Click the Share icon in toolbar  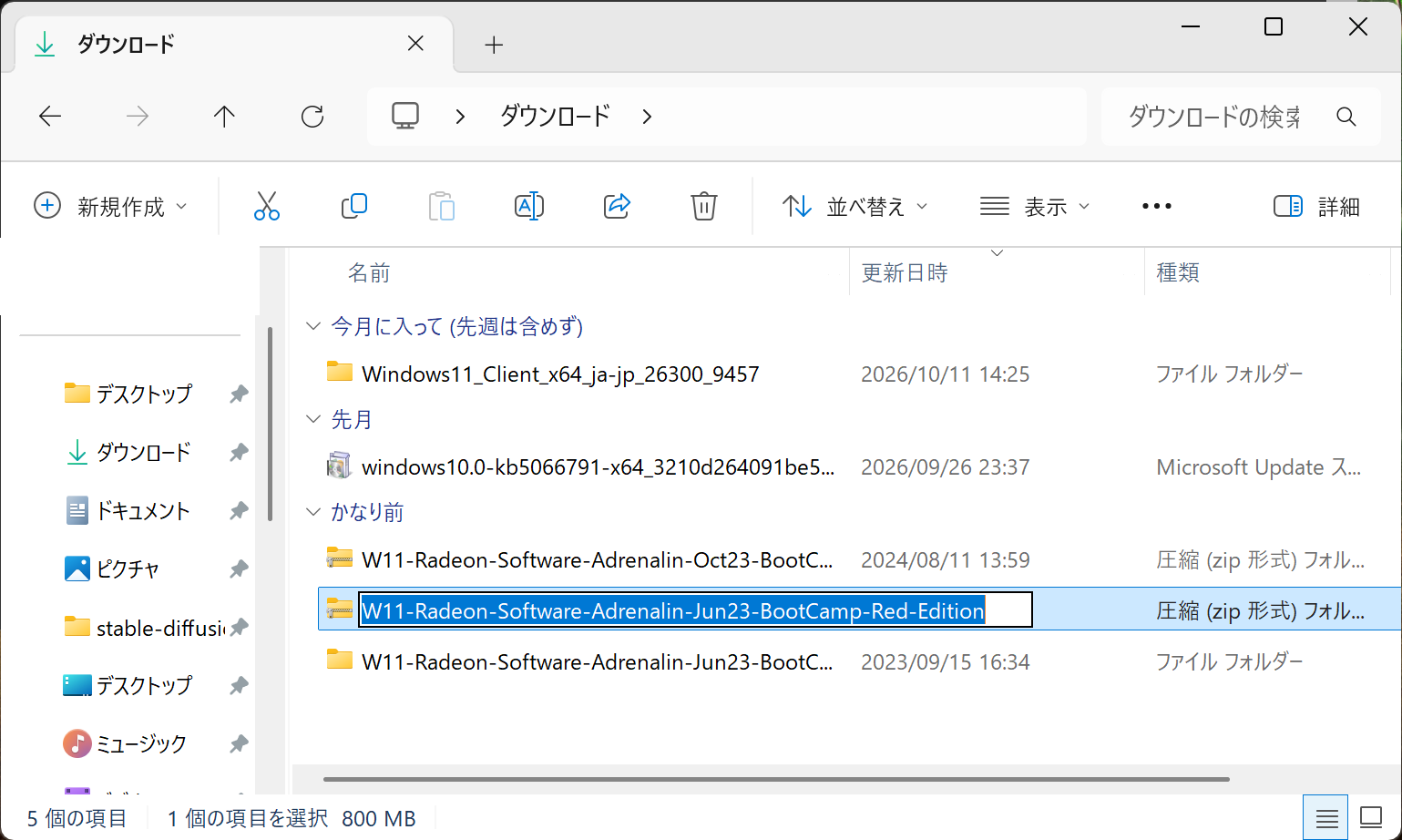pyautogui.click(x=617, y=207)
